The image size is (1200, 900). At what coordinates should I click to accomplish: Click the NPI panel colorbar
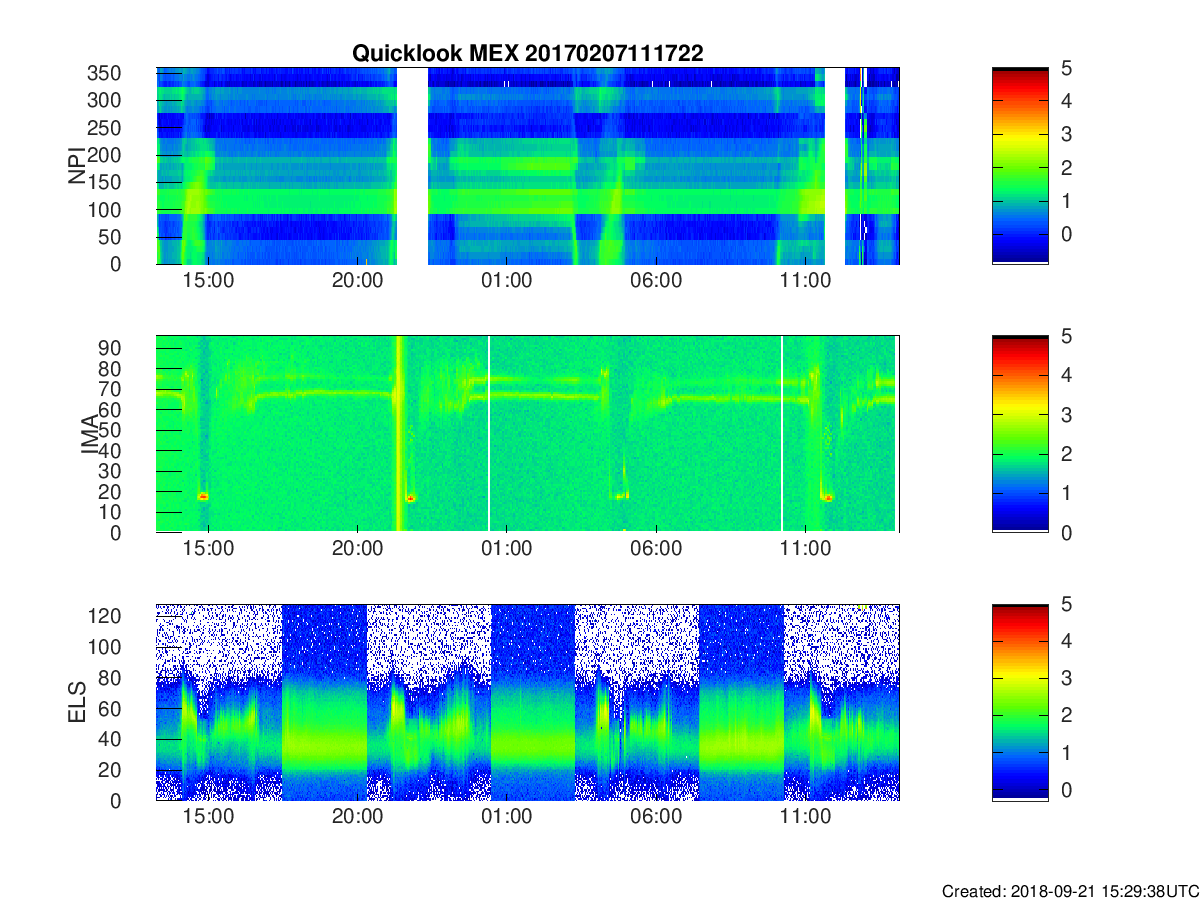click(x=1020, y=166)
